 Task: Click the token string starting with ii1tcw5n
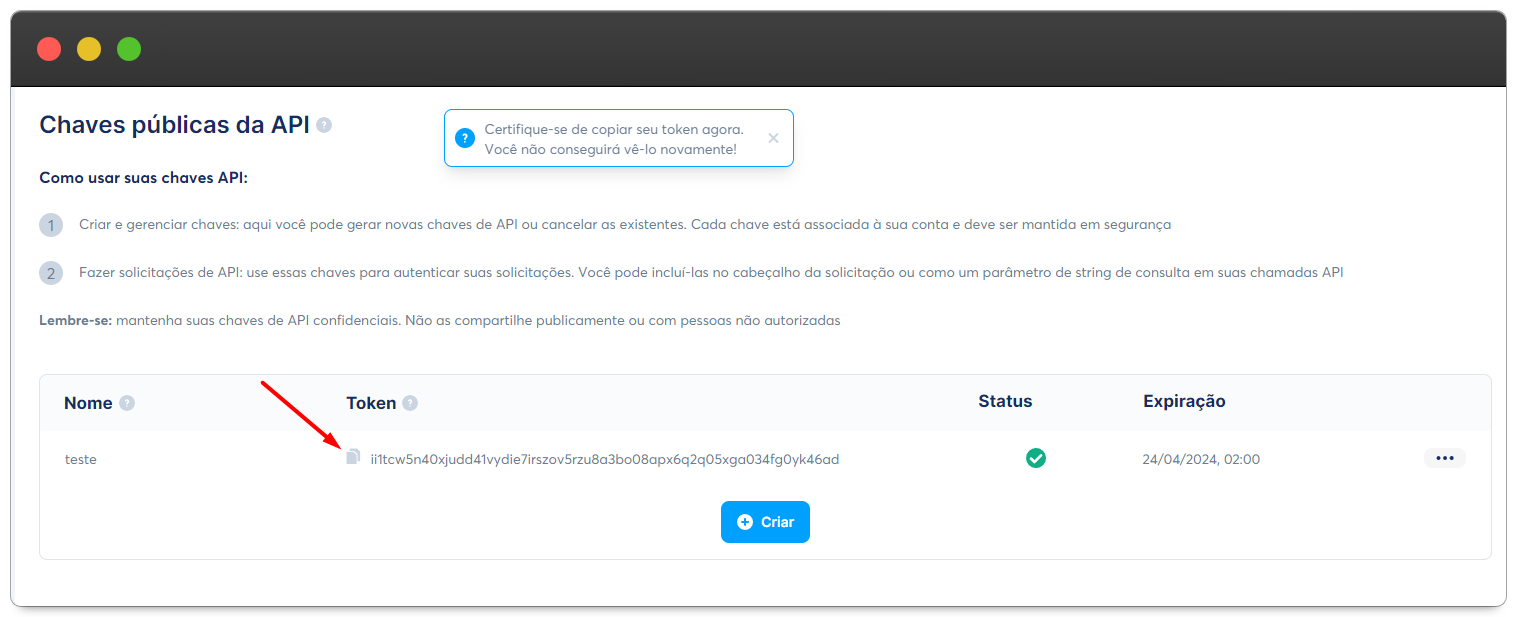pos(604,460)
